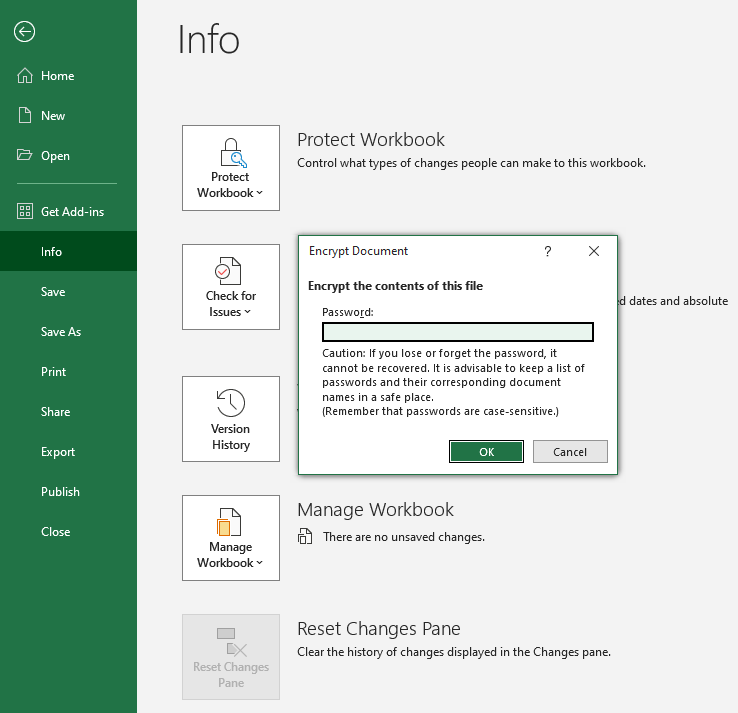Click the small document icon beside unsaved changes

pyautogui.click(x=306, y=537)
